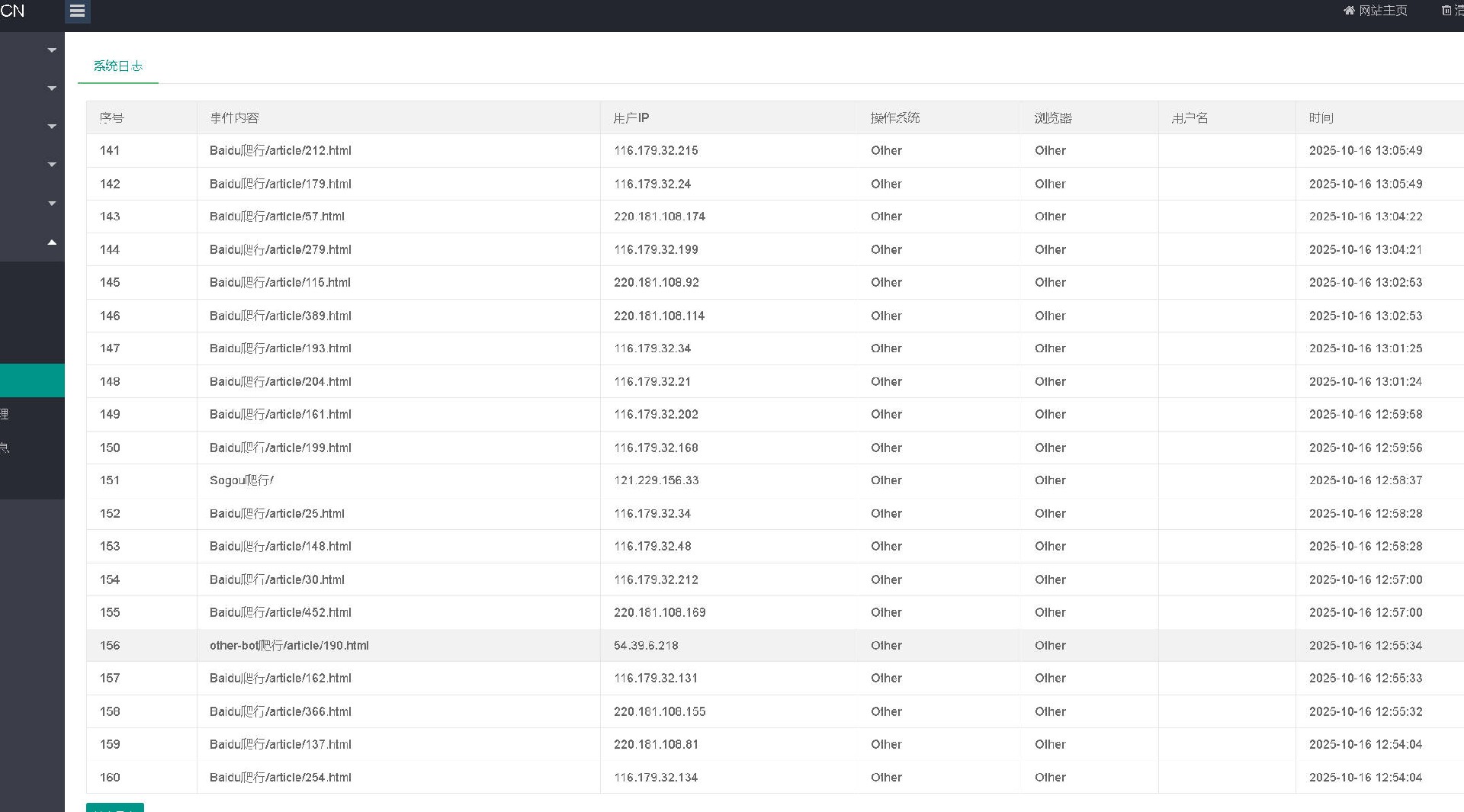Click the 用户IP column header

point(631,118)
